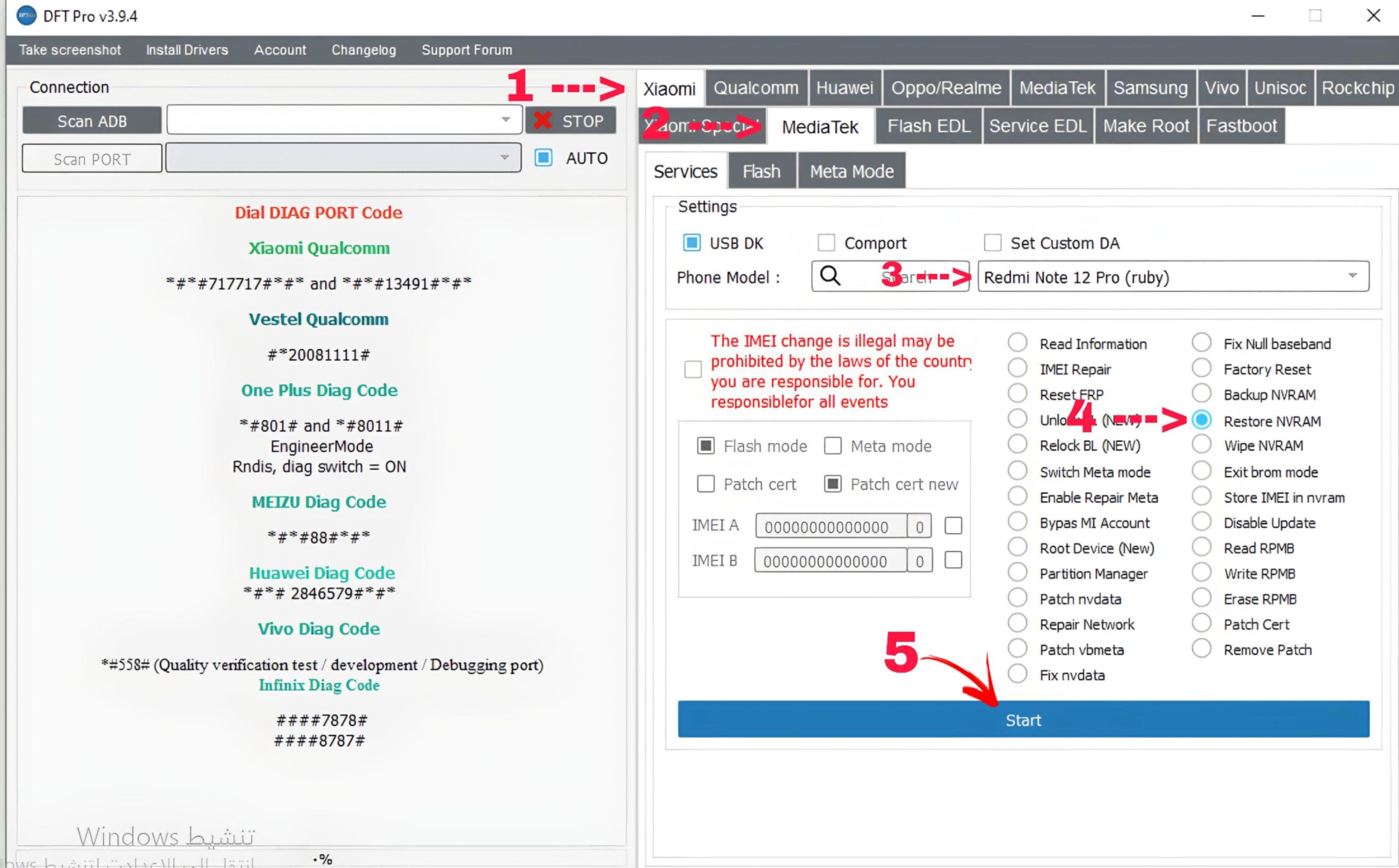The image size is (1399, 868).
Task: Toggle the AUTO checkbox
Action: tap(543, 157)
